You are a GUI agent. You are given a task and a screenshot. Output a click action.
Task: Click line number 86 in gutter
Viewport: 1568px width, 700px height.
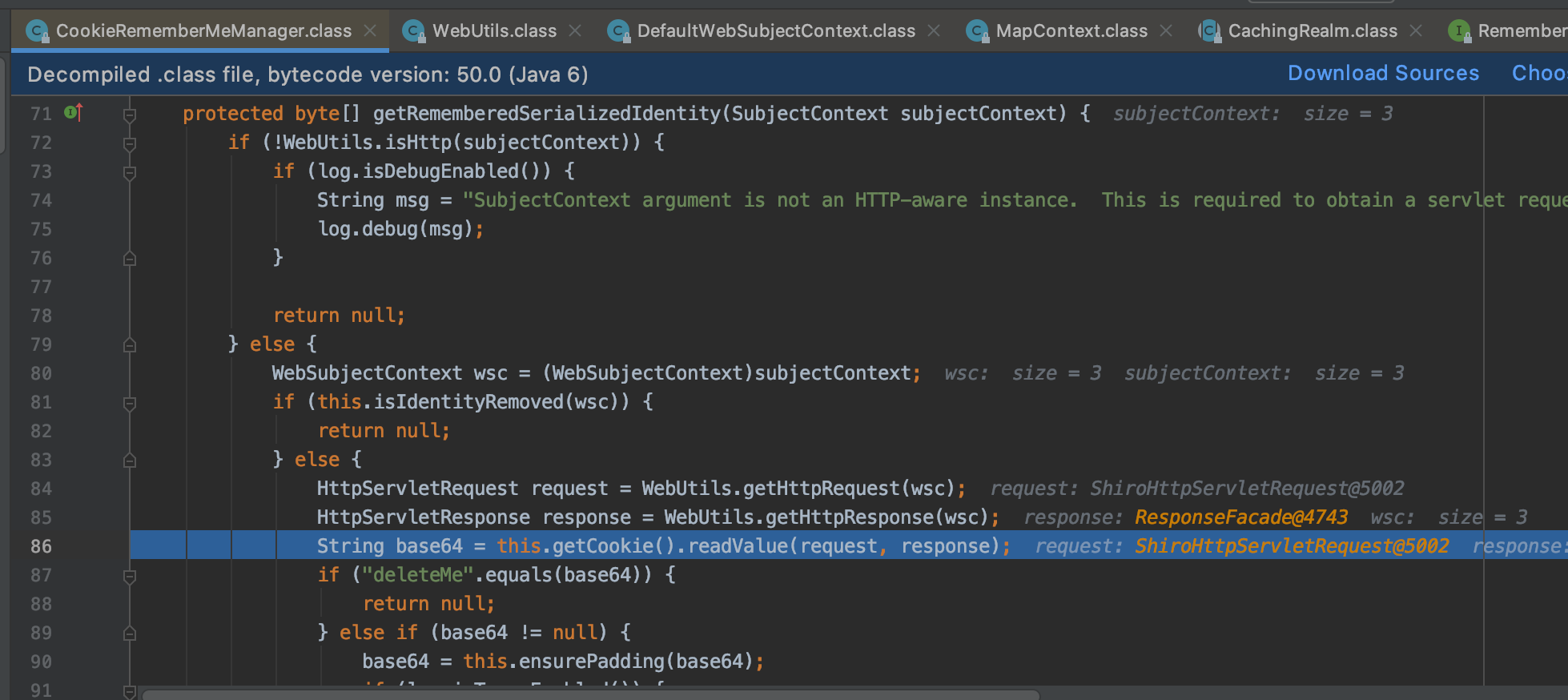pyautogui.click(x=41, y=546)
